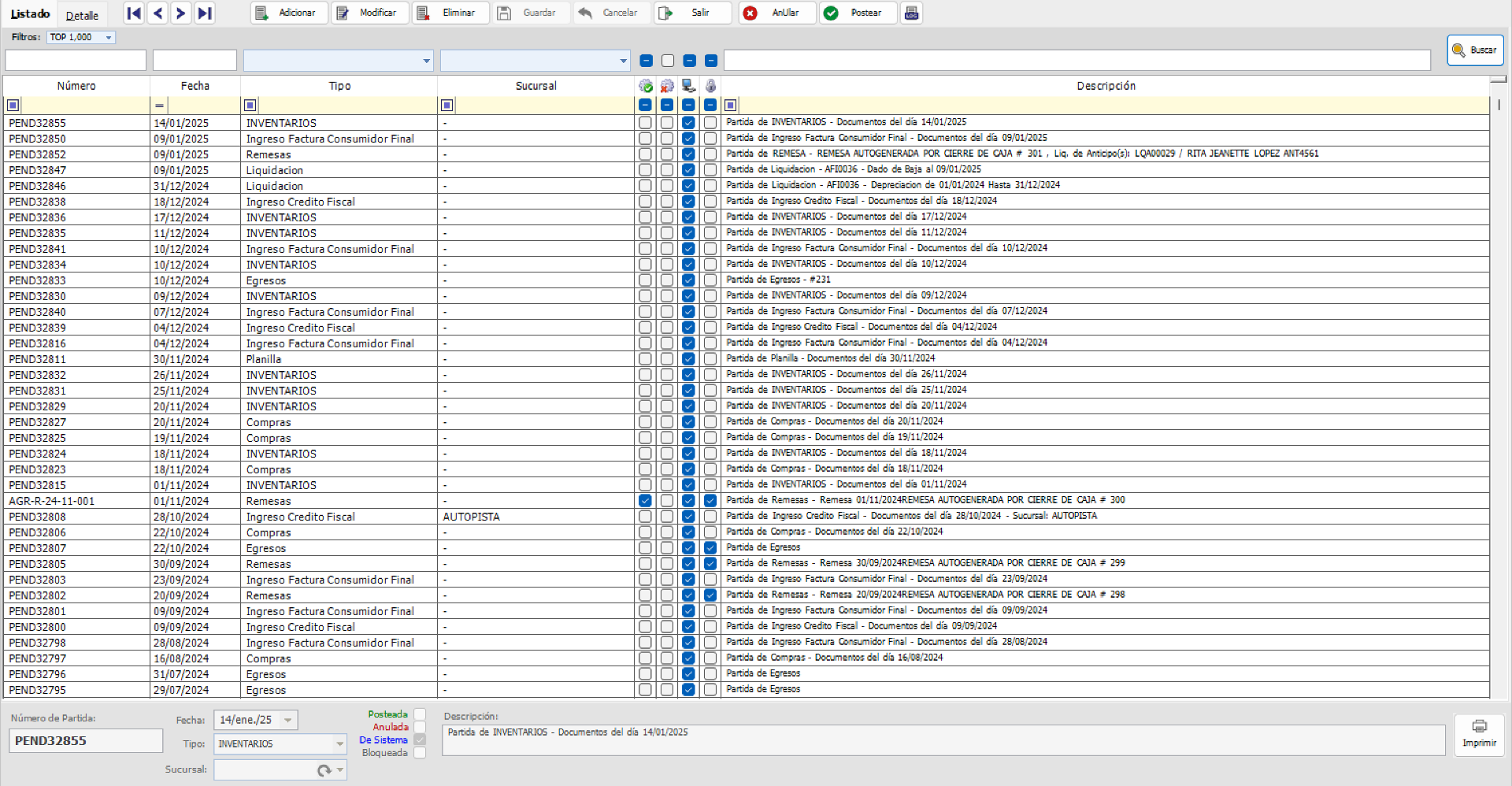The height and width of the screenshot is (786, 1512).
Task: Click the Posteada column header gear icon
Action: [x=646, y=86]
